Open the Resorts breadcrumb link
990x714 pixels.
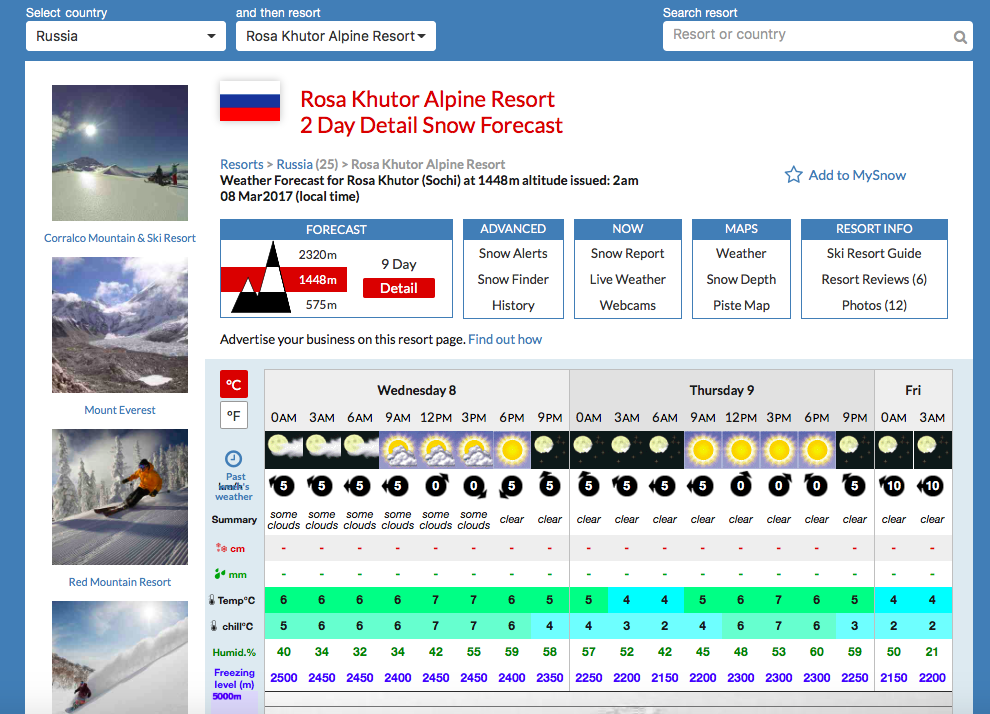click(x=241, y=164)
